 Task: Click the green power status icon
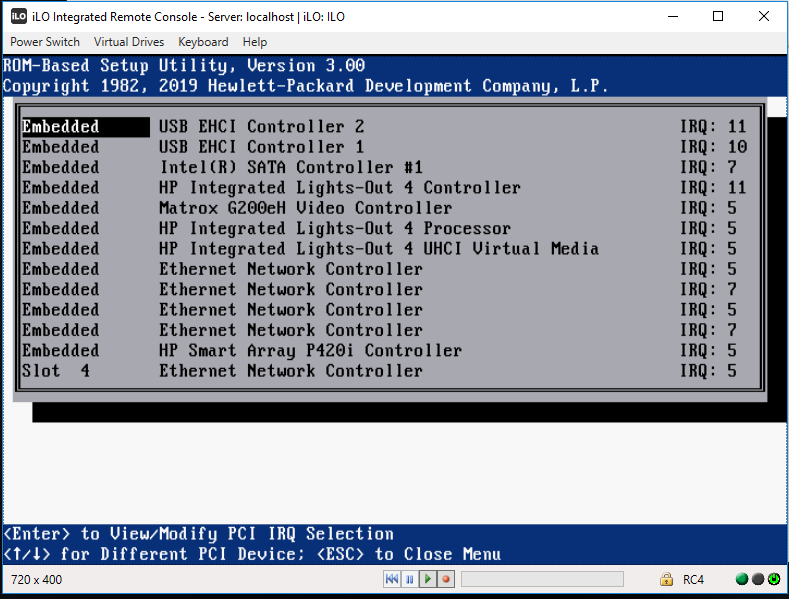[774, 579]
